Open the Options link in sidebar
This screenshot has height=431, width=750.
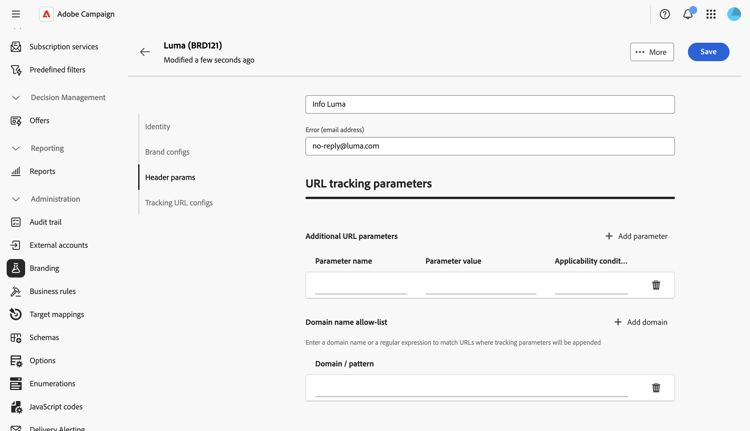(x=43, y=361)
